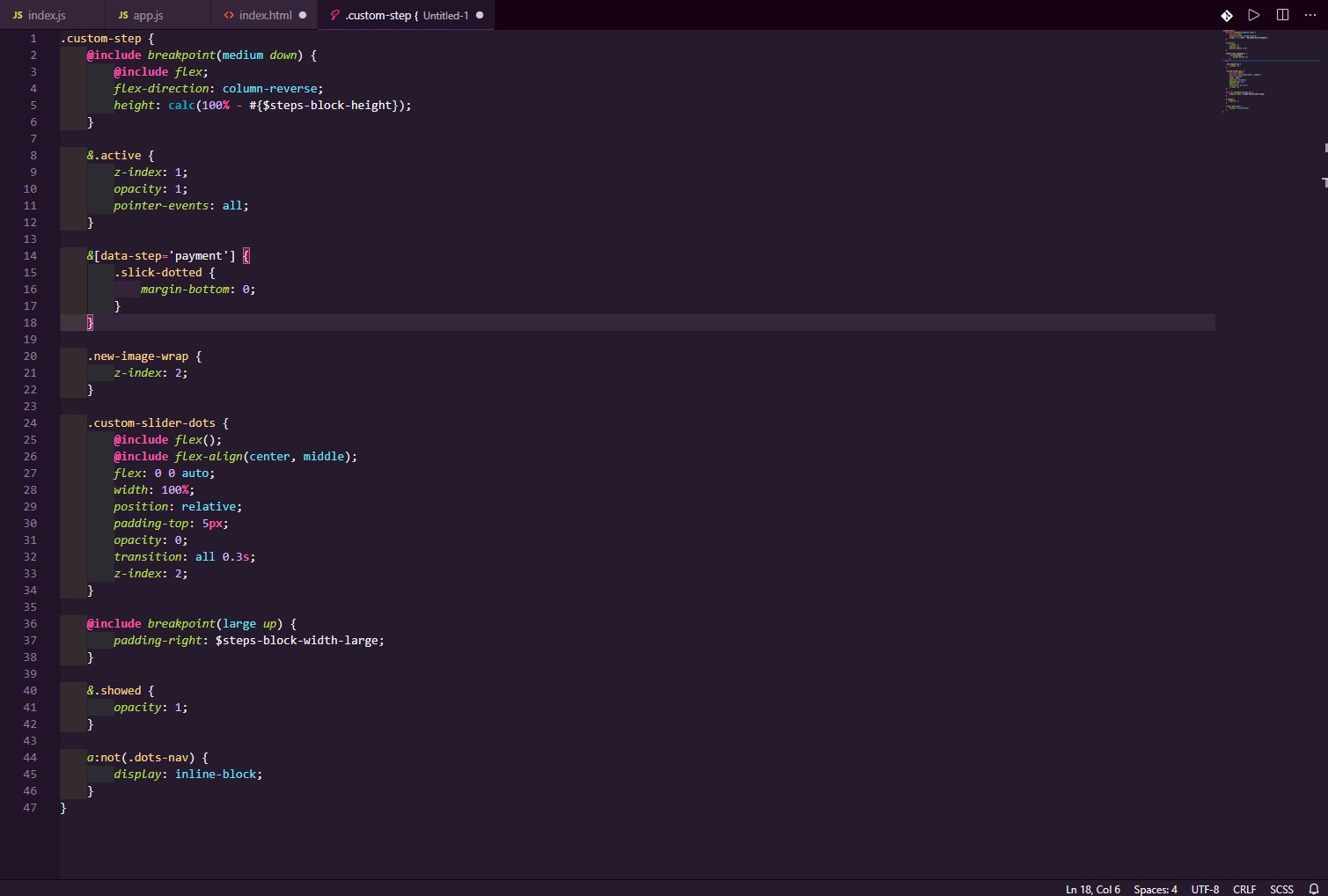Screen dimensions: 1328x896
Task: Click 'opacity: 0;' line
Action: (150, 540)
